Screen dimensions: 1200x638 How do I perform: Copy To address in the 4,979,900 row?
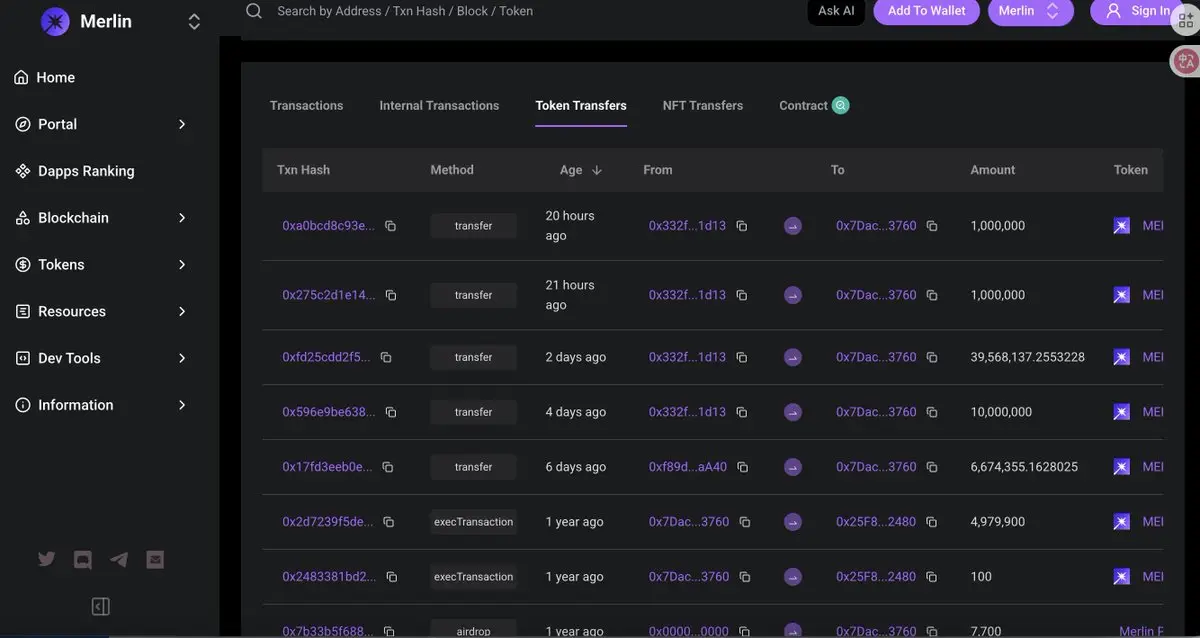pyautogui.click(x=932, y=522)
